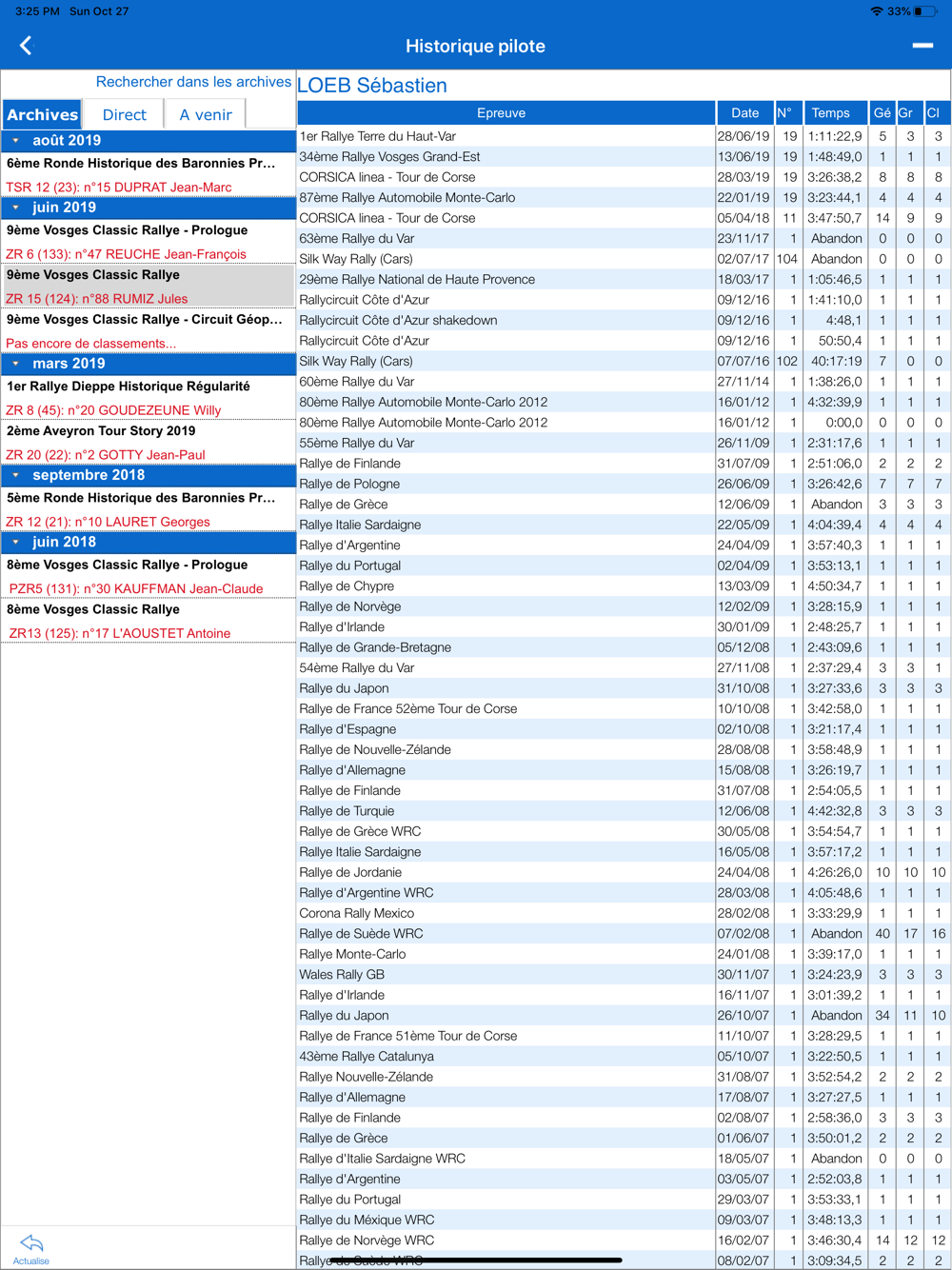Collapse the mars 2019 section
Image resolution: width=952 pixels, height=1270 pixels.
point(16,364)
